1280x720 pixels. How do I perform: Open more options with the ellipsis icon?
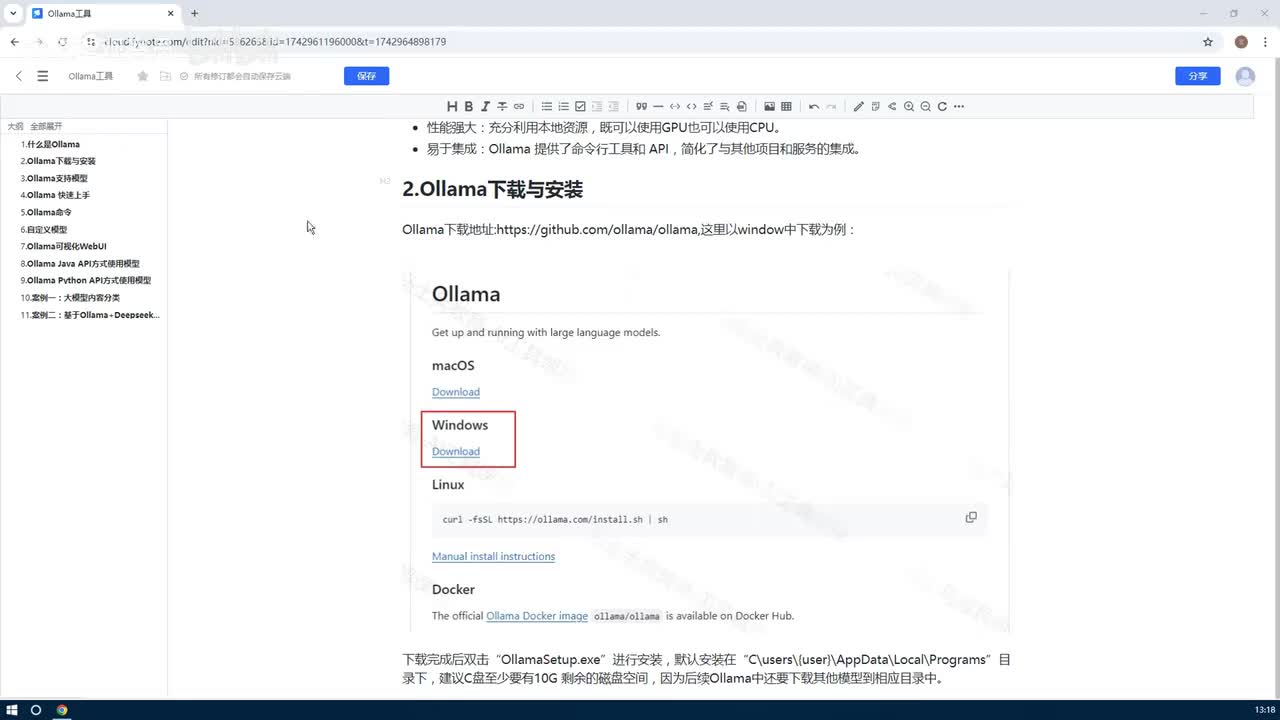pos(959,106)
